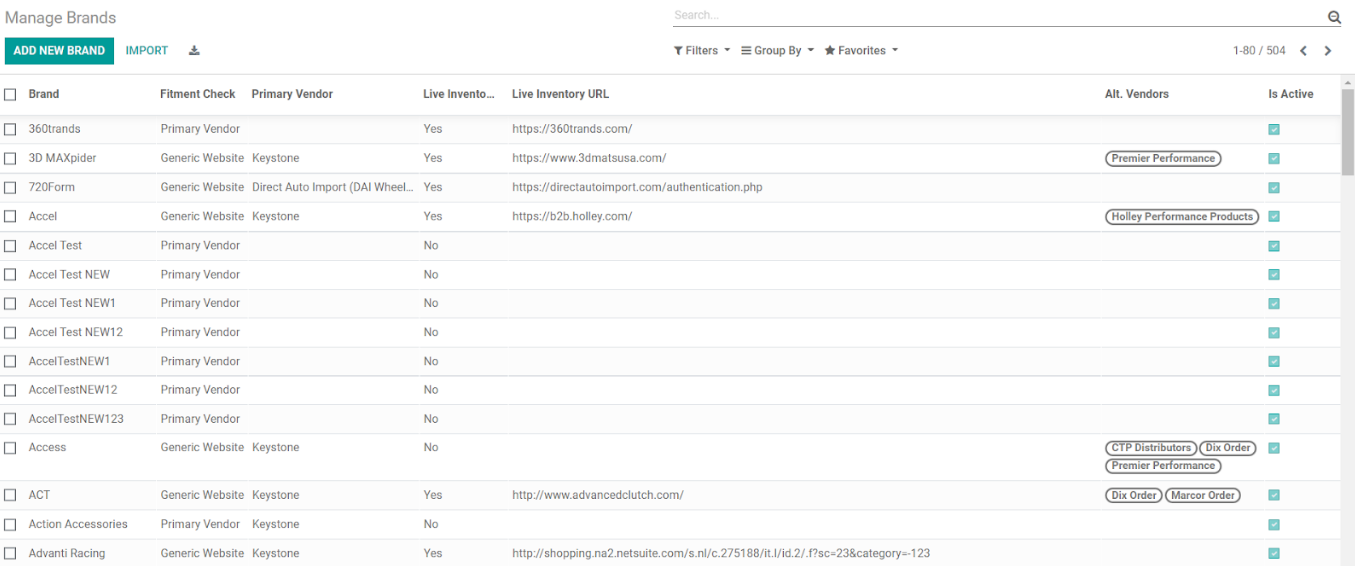Click Is Active checkmark for 360trands
1356x566 pixels.
tap(1274, 129)
